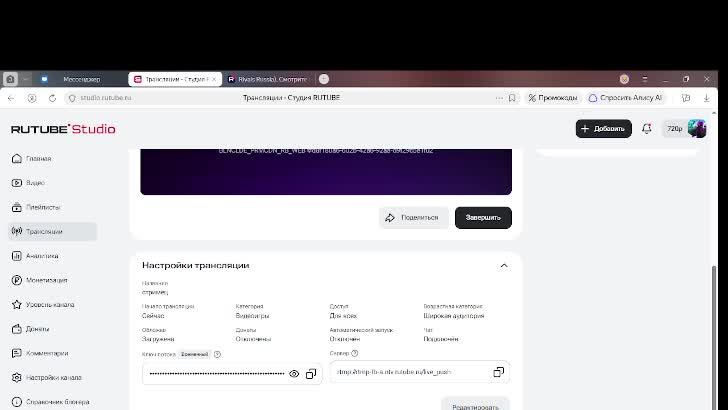
Task: Click the Комментарии speech icon
Action: 17,353
